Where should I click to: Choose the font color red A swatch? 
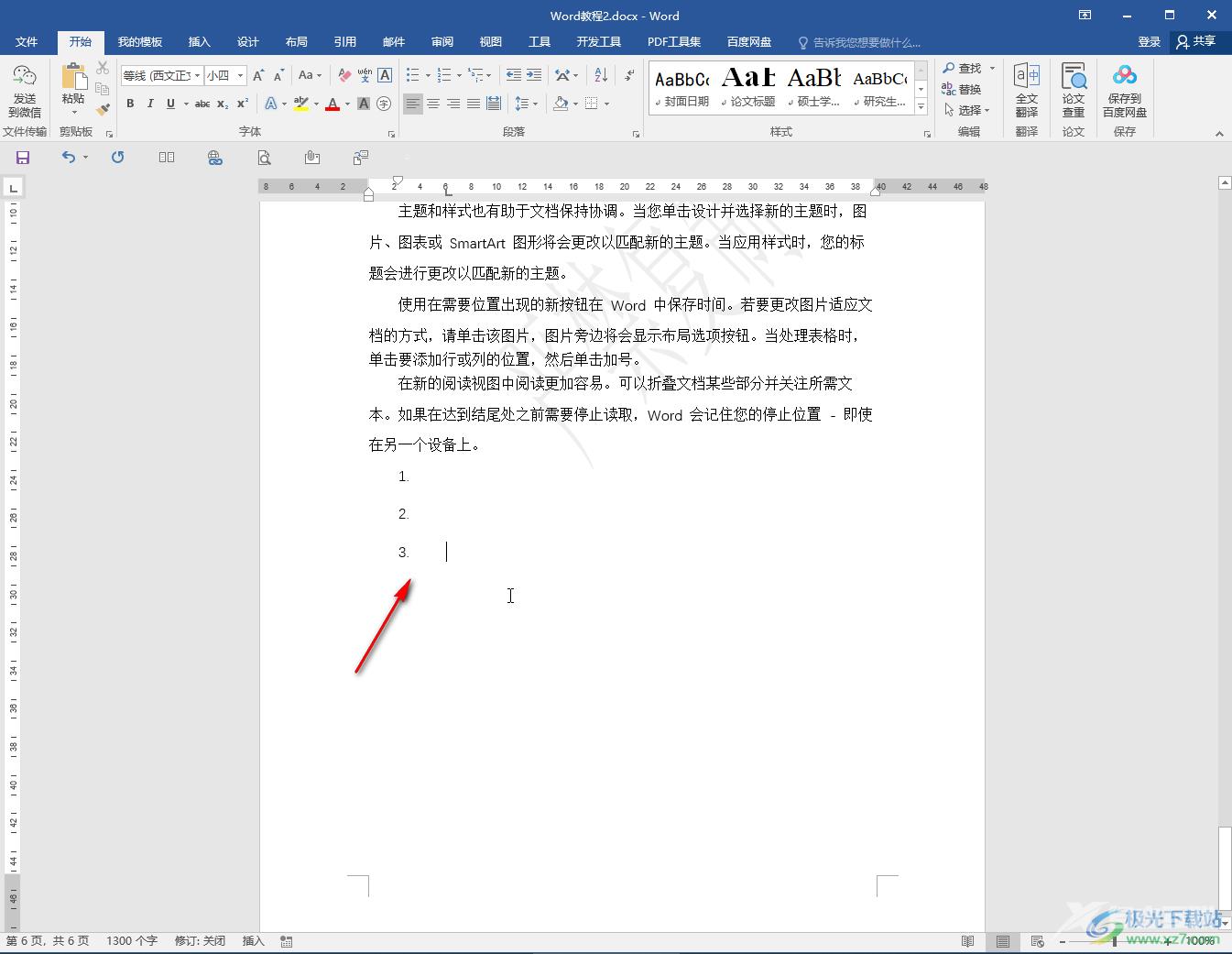333,104
